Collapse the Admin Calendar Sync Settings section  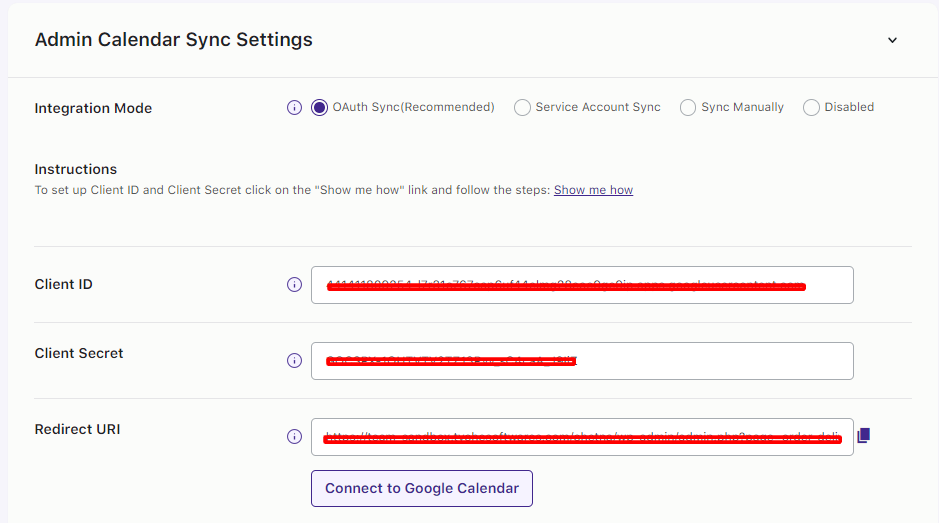pos(892,40)
